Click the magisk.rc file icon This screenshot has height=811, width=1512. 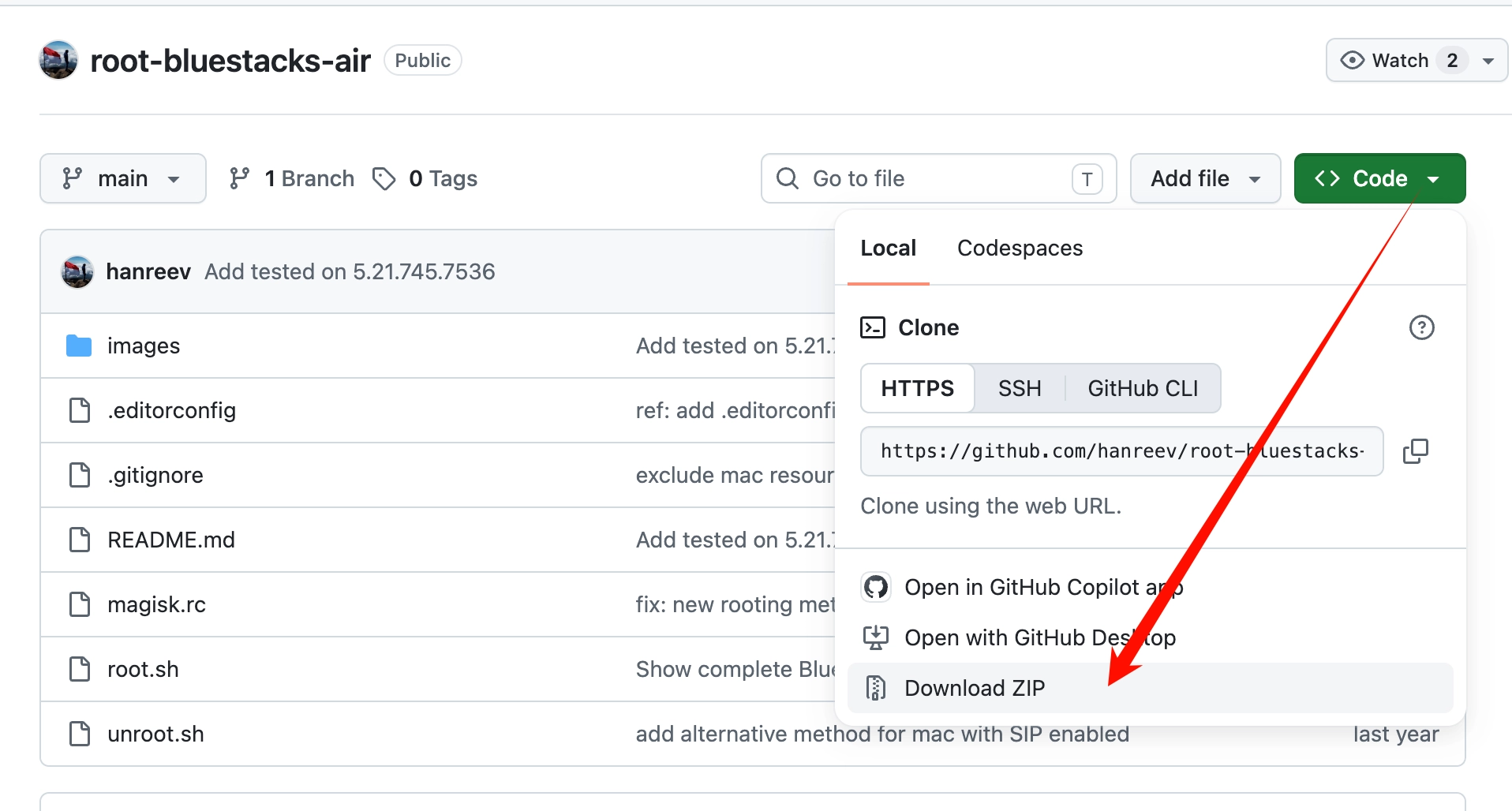[80, 604]
